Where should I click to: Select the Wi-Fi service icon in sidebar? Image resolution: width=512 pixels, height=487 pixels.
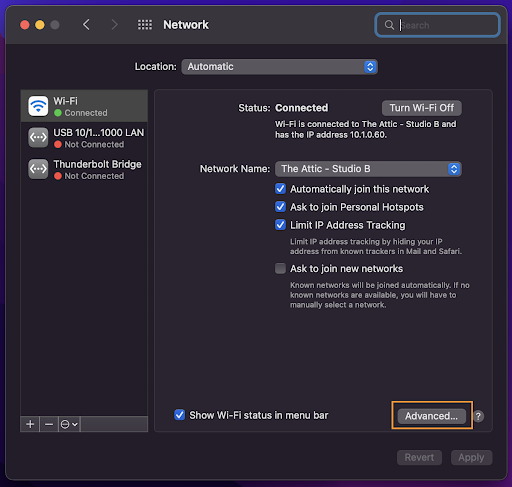coord(38,106)
